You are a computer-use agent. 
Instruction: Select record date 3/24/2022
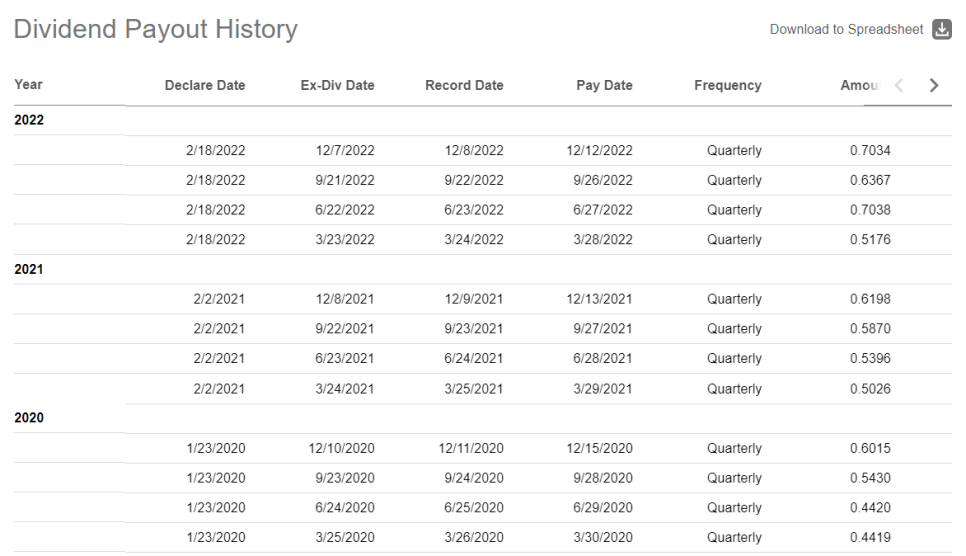(474, 239)
